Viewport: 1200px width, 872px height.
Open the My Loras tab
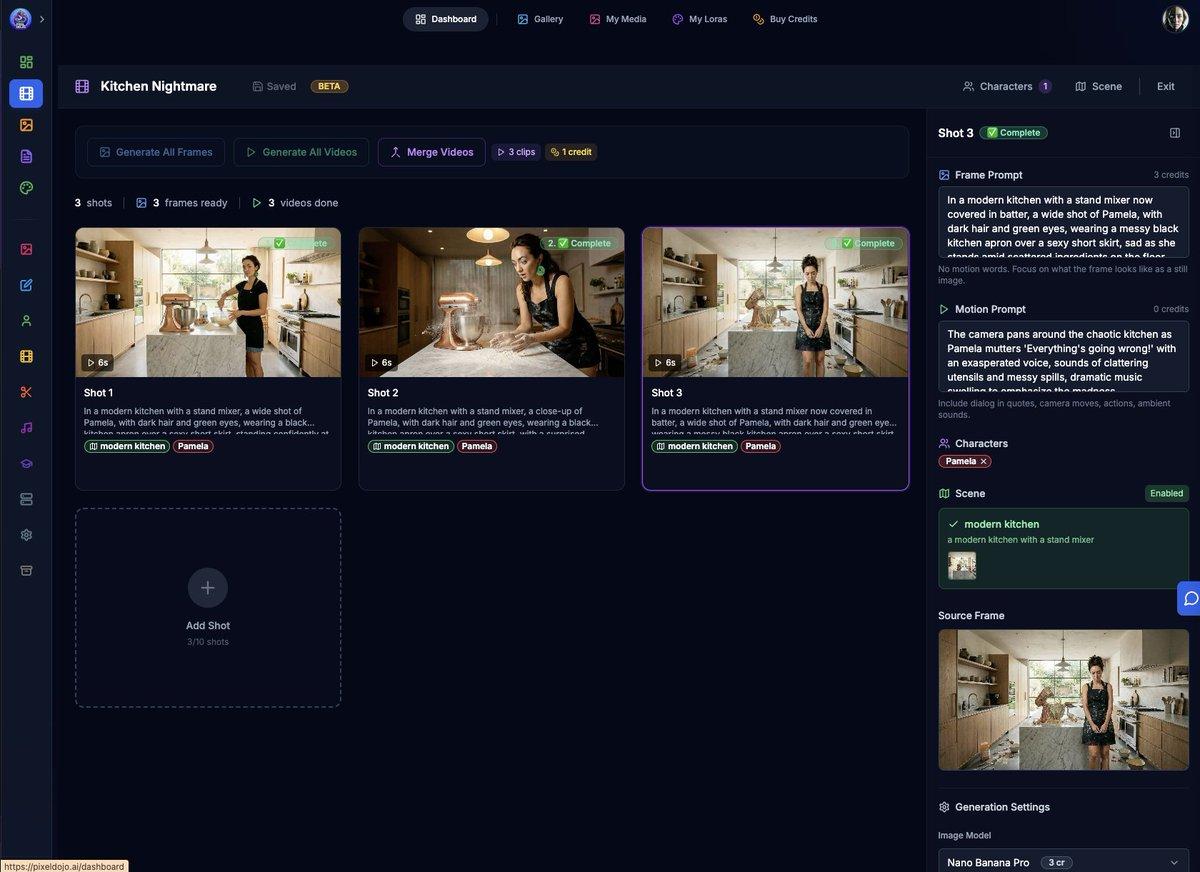(700, 19)
